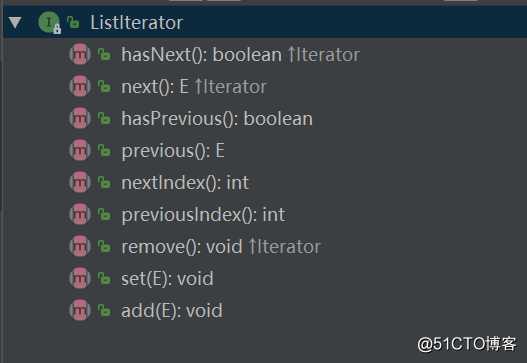Select the ListIterator class name
The image size is (527, 363).
tap(136, 23)
